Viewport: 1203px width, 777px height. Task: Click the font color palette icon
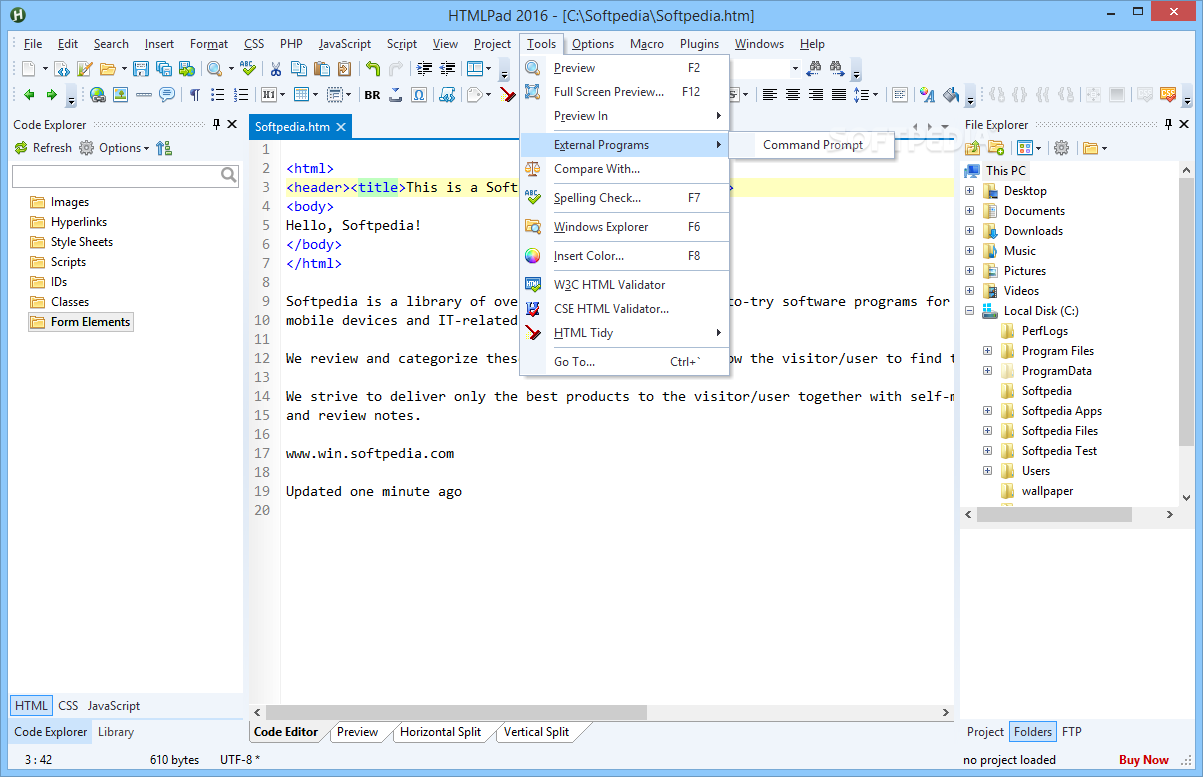(927, 95)
